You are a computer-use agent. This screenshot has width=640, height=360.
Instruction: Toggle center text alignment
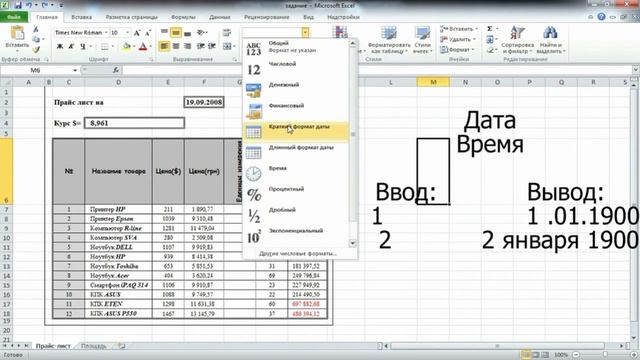tap(176, 47)
